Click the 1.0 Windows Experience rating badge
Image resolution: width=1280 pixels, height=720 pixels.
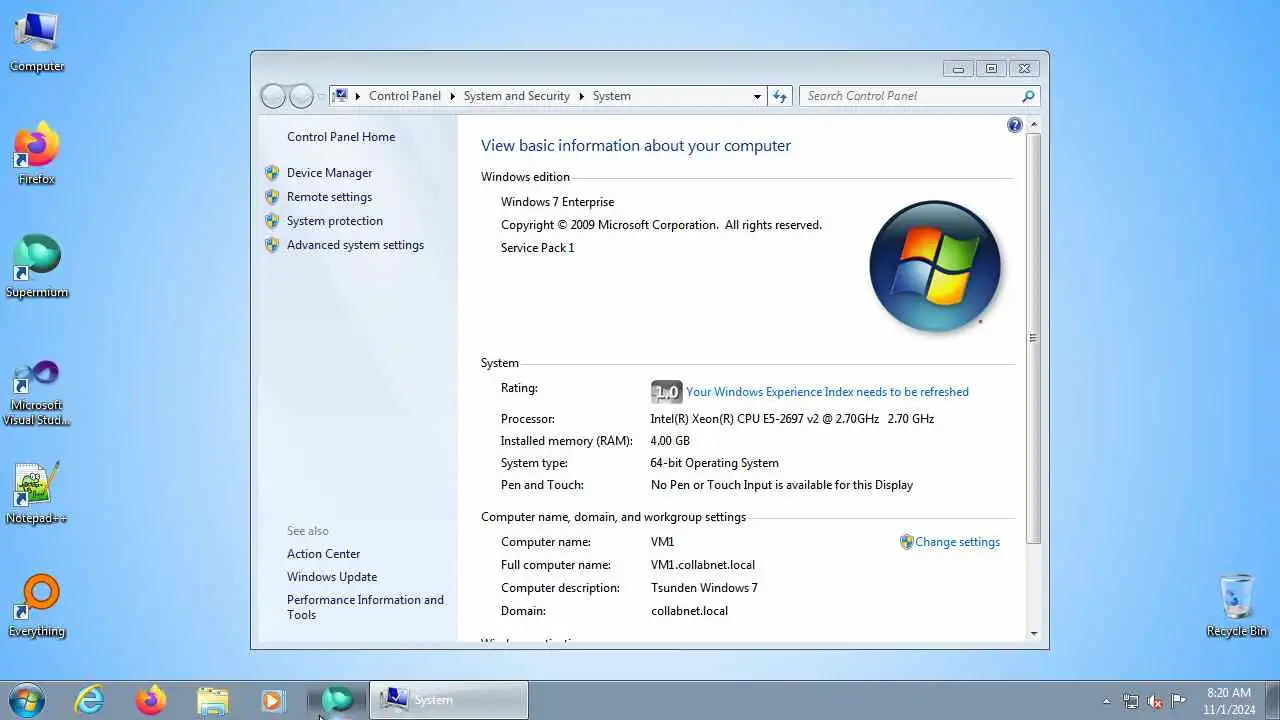pyautogui.click(x=666, y=392)
